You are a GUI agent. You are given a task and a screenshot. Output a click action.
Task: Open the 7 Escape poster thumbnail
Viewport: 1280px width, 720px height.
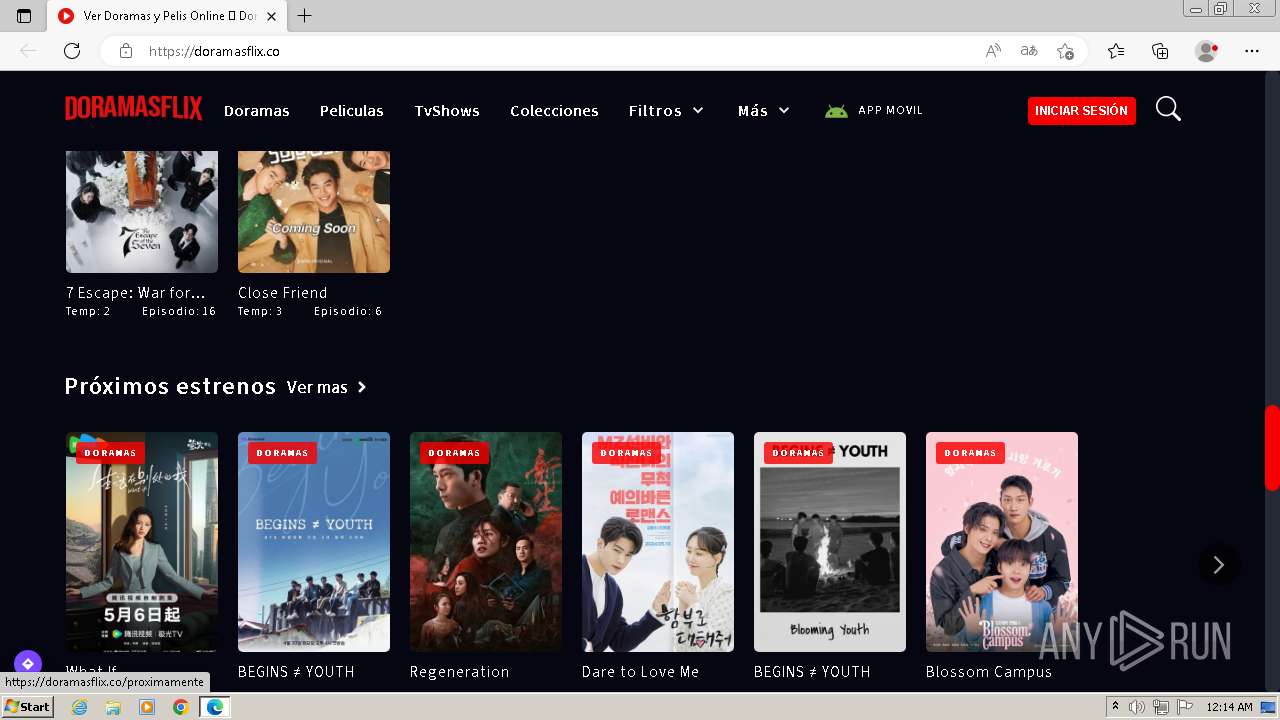click(142, 212)
